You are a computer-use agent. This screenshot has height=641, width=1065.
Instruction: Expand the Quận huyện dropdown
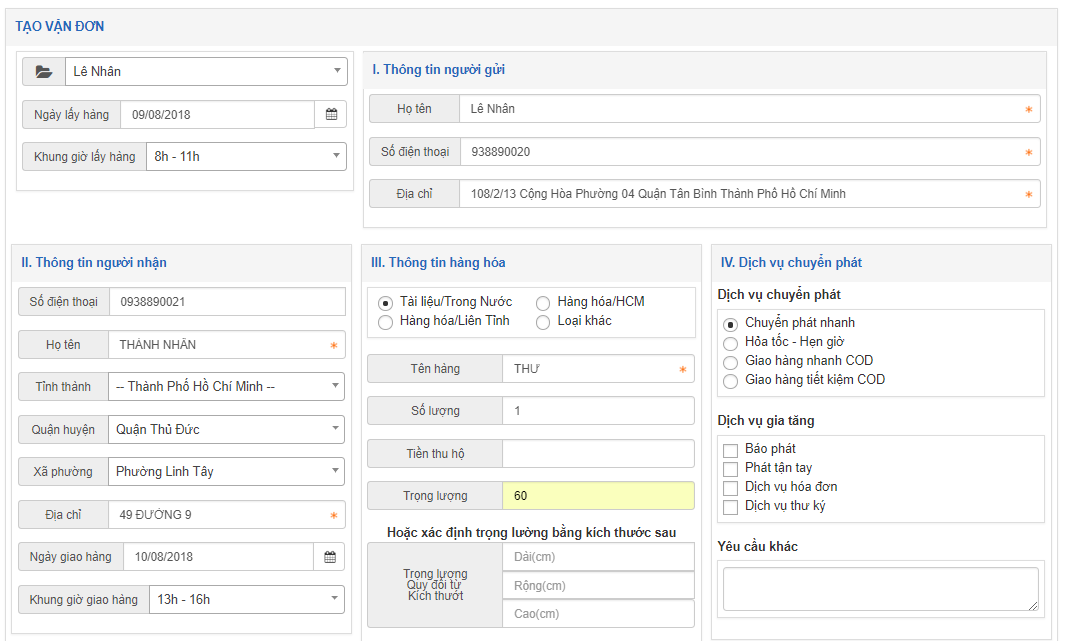pyautogui.click(x=226, y=430)
